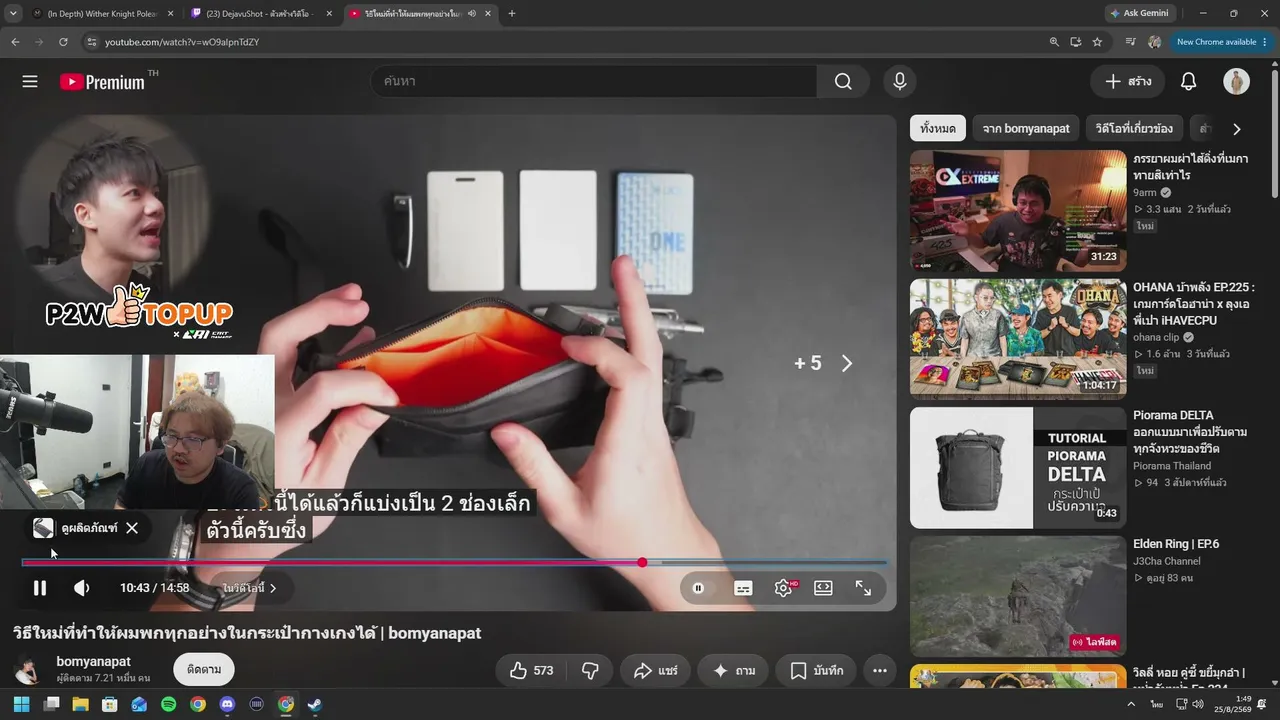Select the วิดีโอที่เกี่ยวข้อง filter chip
This screenshot has width=1280, height=720.
[1134, 128]
